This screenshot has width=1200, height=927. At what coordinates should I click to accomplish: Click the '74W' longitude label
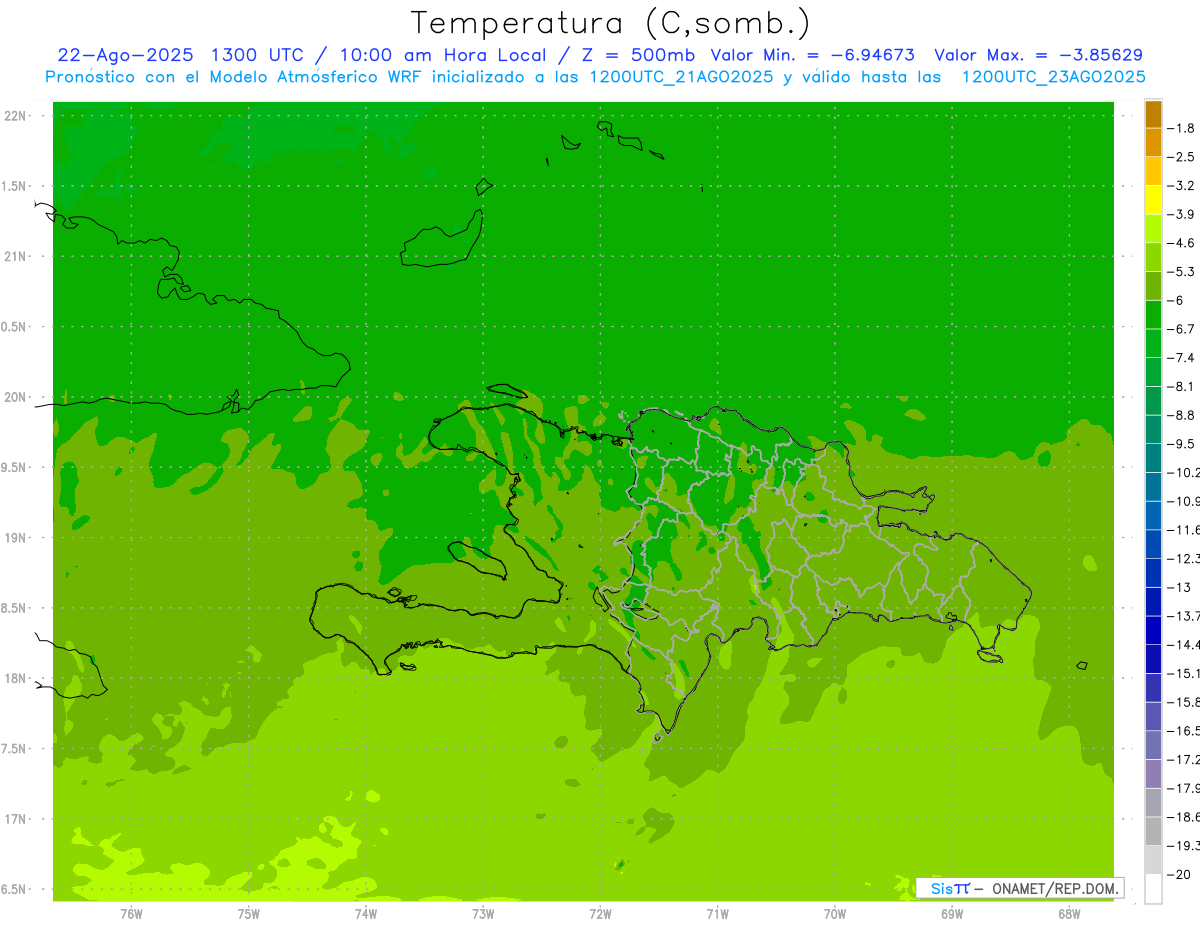[366, 914]
